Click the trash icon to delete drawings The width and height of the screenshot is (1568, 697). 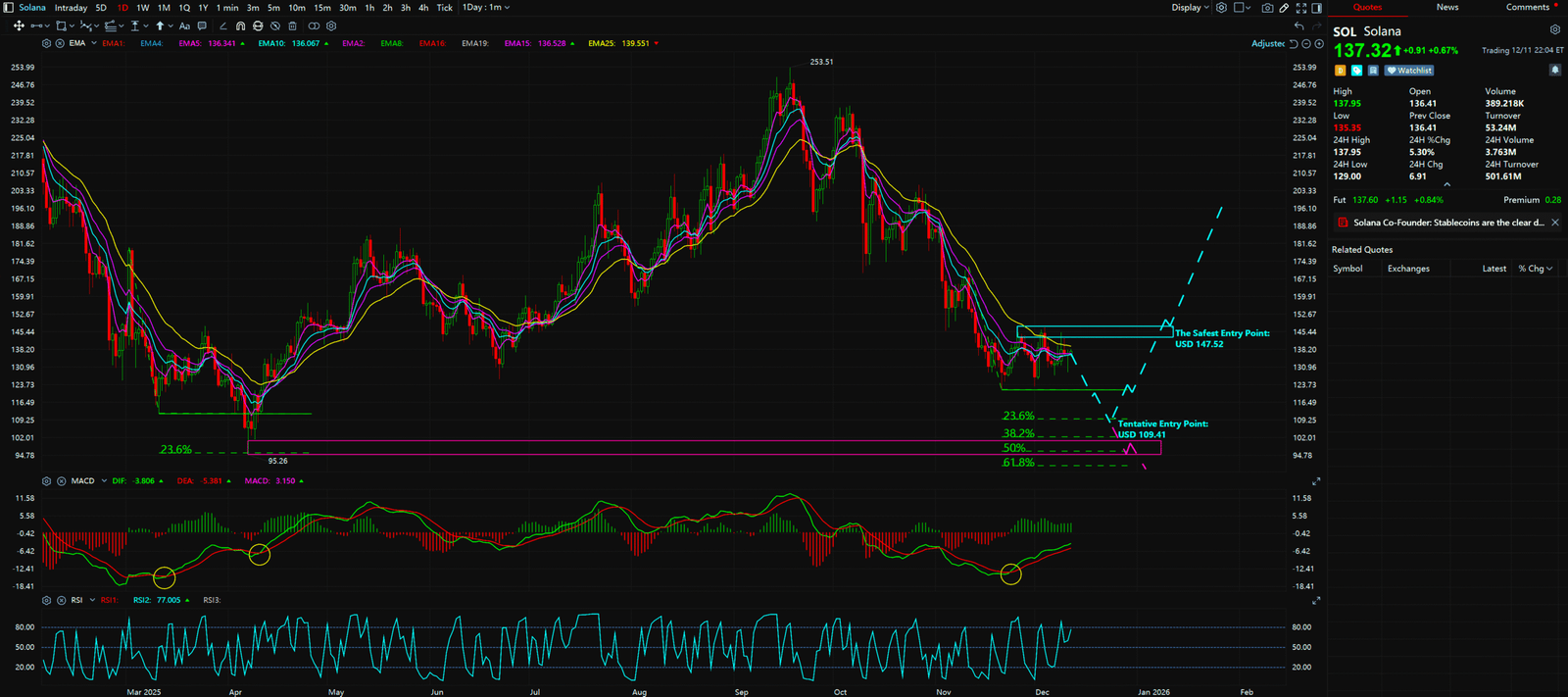click(x=292, y=26)
